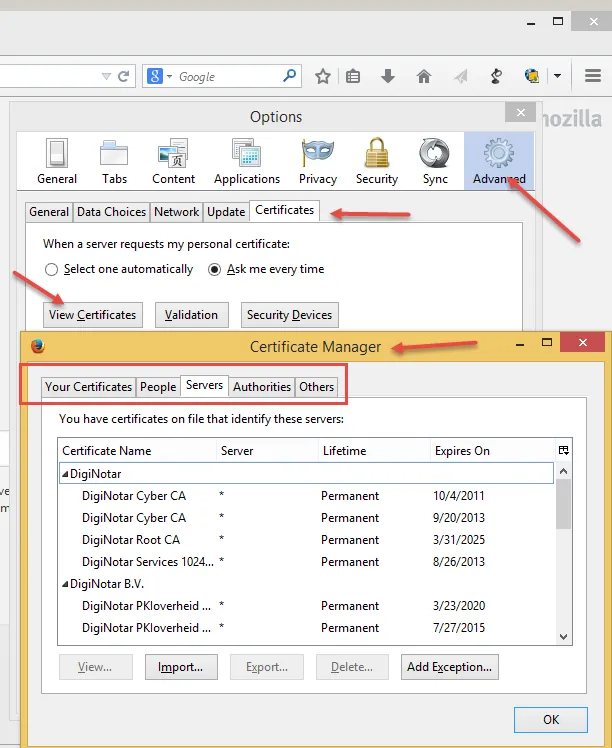Open the Advanced options category
The image size is (612, 748).
pyautogui.click(x=499, y=161)
